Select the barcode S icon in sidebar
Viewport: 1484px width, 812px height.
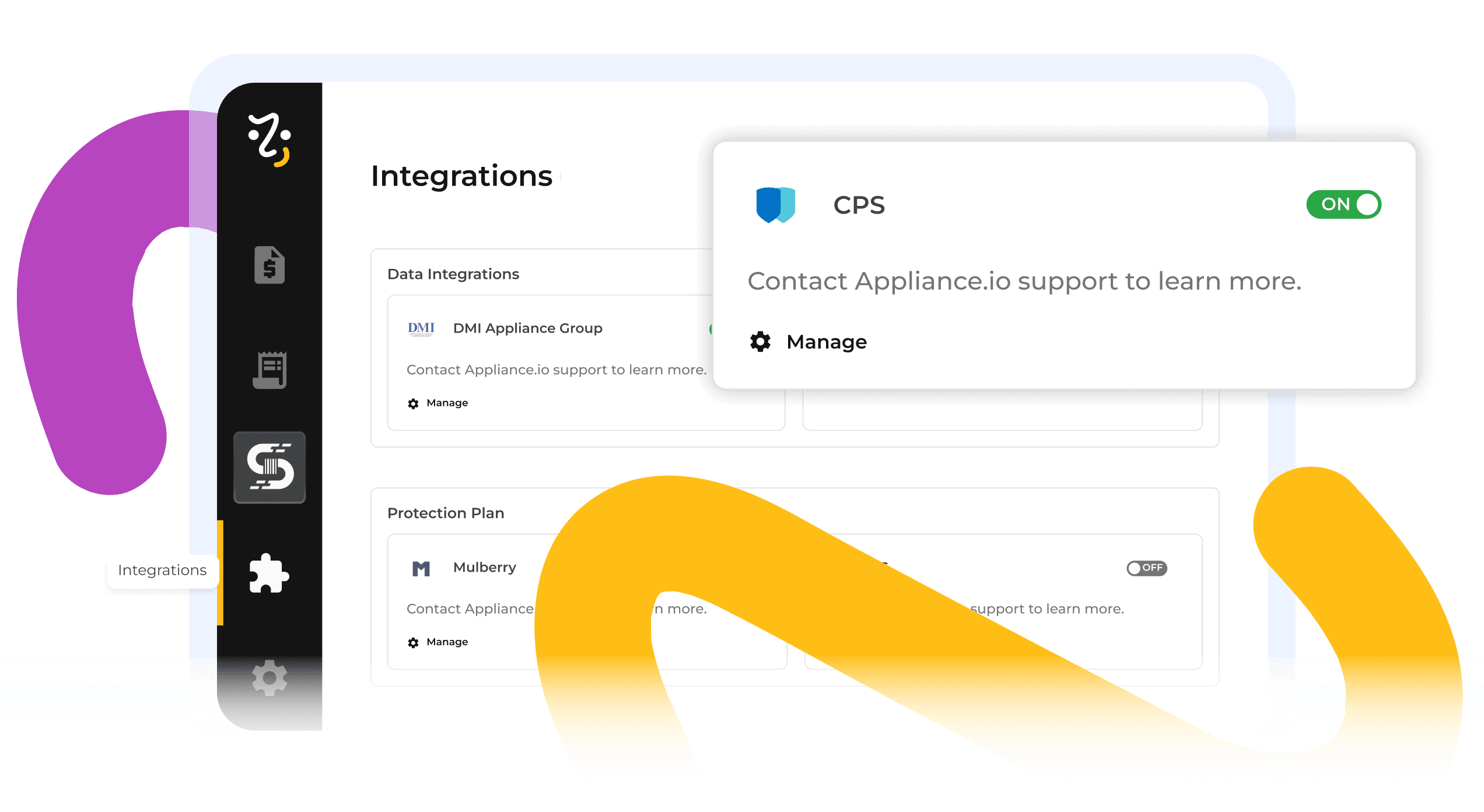pos(269,467)
